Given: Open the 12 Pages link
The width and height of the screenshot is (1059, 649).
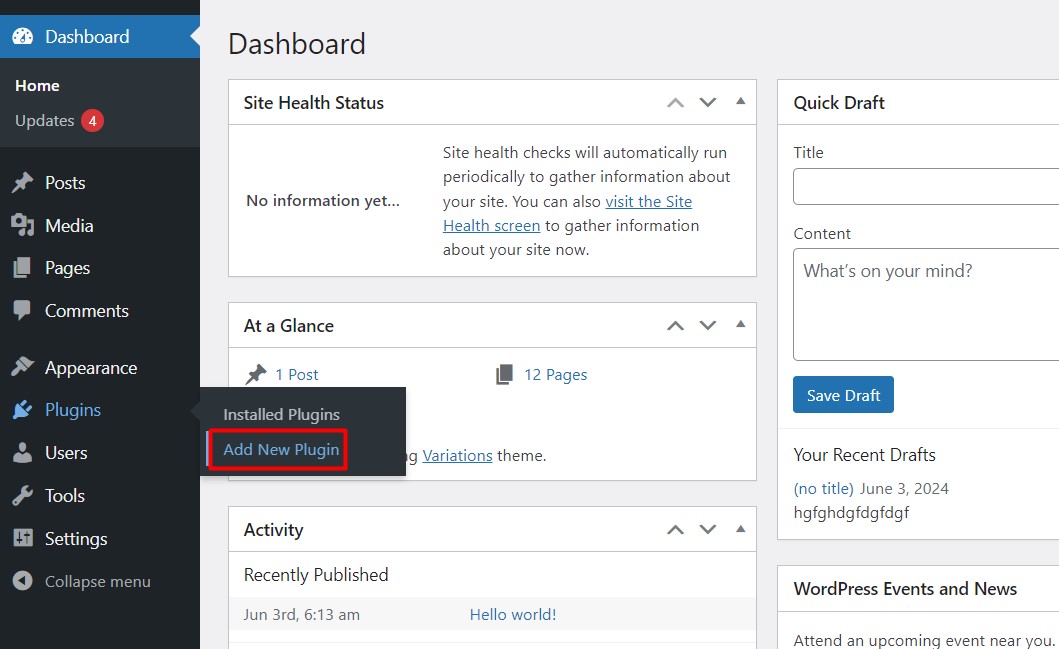Looking at the screenshot, I should (556, 374).
